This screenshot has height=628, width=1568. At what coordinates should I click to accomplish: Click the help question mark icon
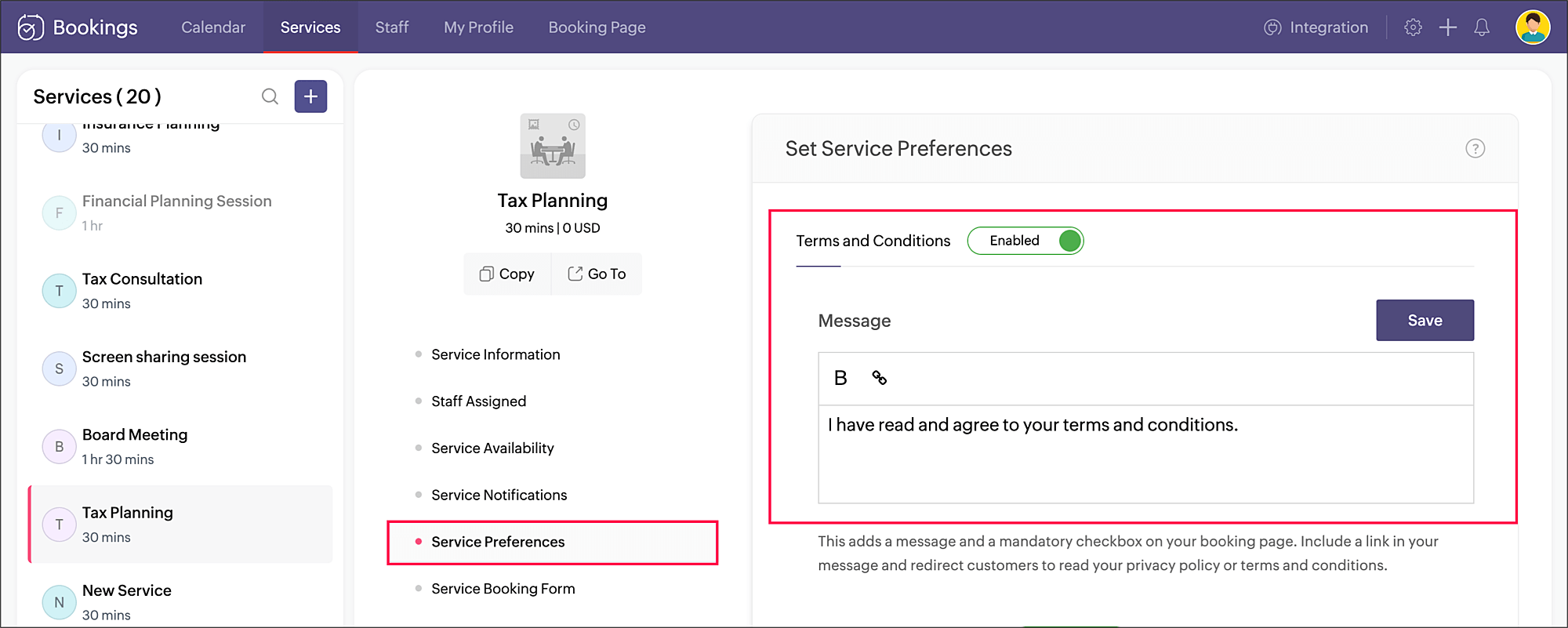point(1475,148)
